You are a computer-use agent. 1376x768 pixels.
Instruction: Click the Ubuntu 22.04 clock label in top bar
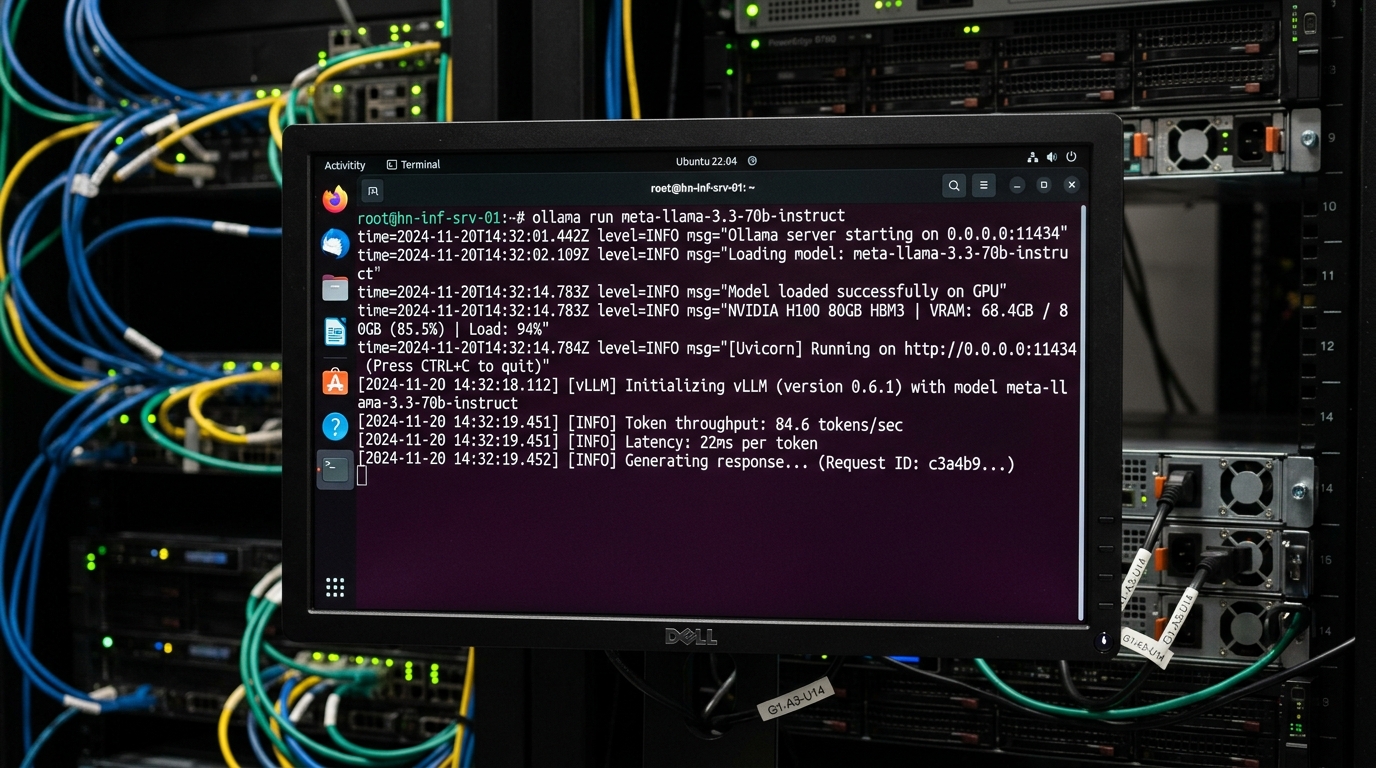pyautogui.click(x=708, y=161)
